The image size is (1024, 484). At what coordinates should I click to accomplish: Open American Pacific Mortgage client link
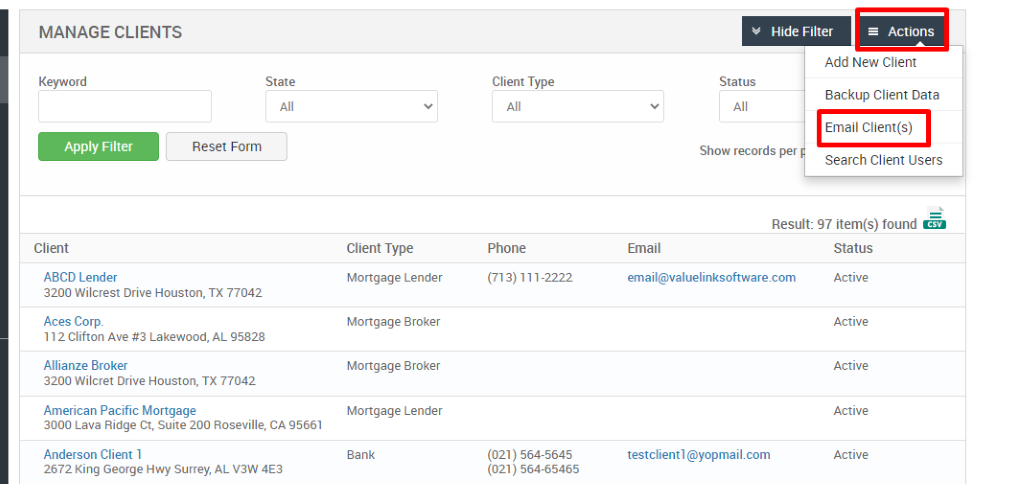120,410
